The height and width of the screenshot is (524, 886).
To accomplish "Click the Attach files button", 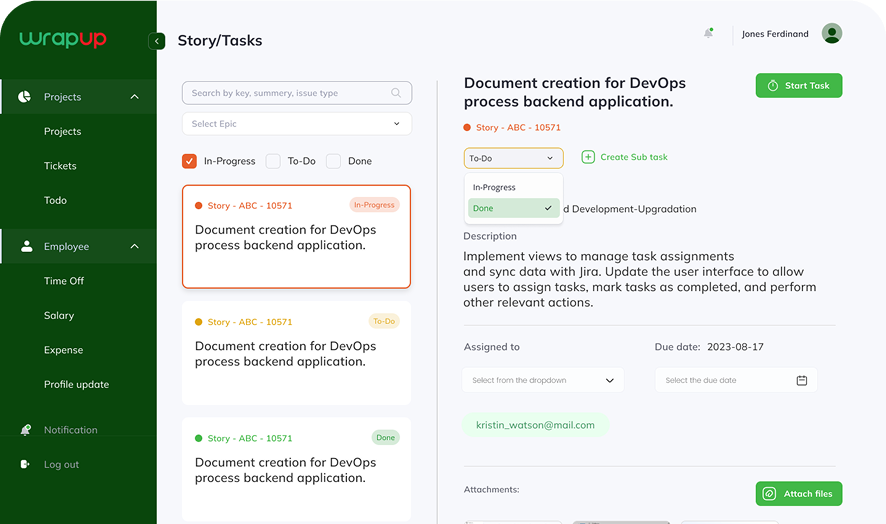I will [798, 494].
